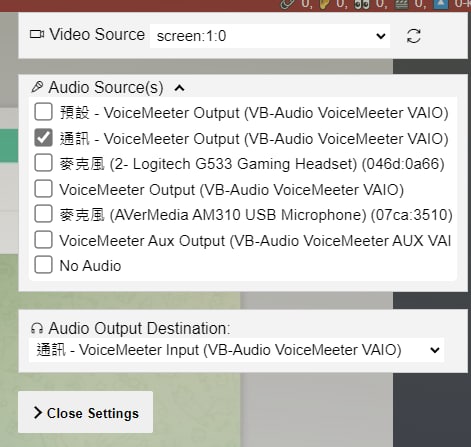Click the 麥克風 AVerMedia AM310 USB Microphone label

point(256,215)
